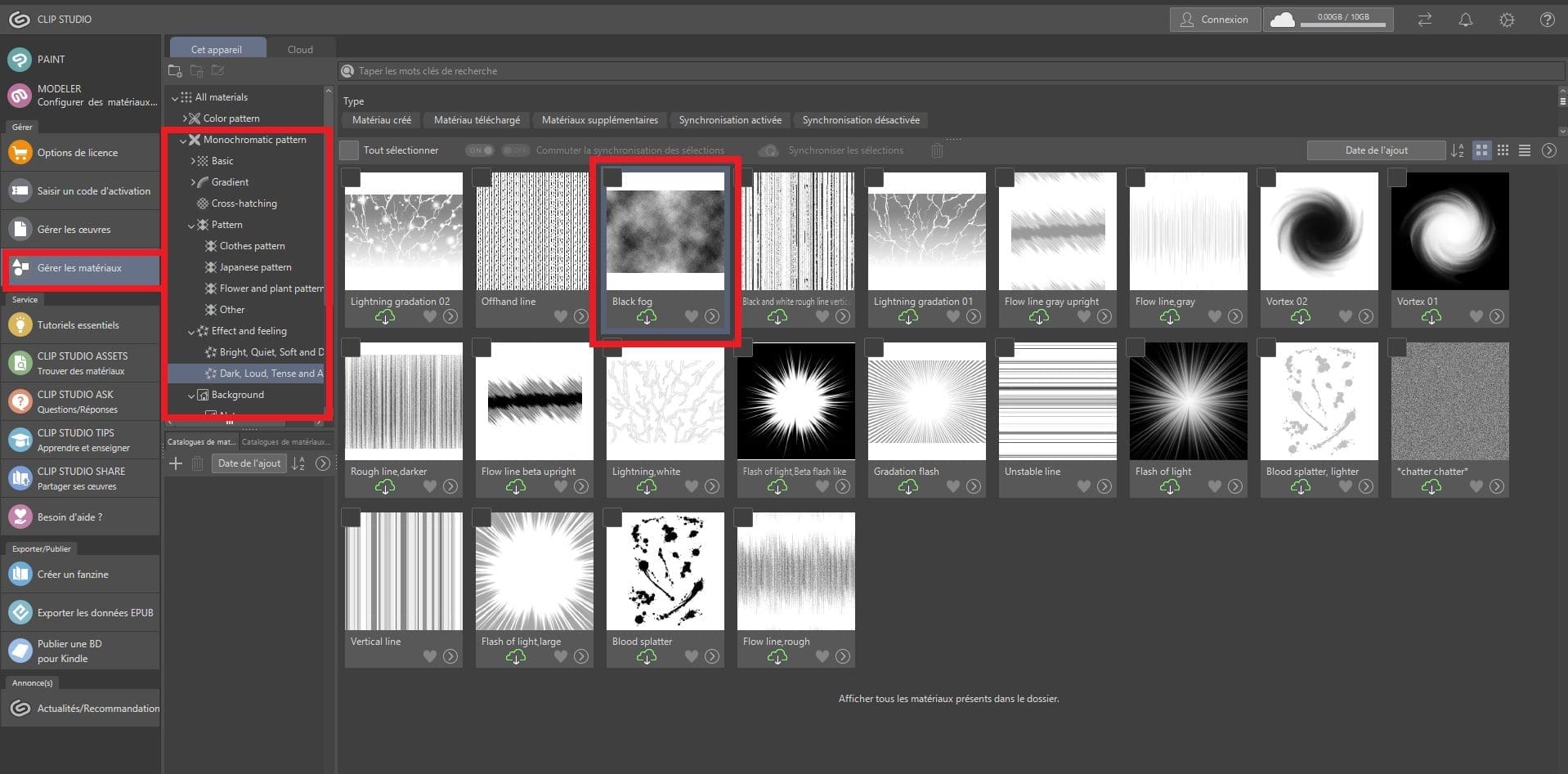Open the PAINT application icon
1568x774 pixels.
pos(19,60)
